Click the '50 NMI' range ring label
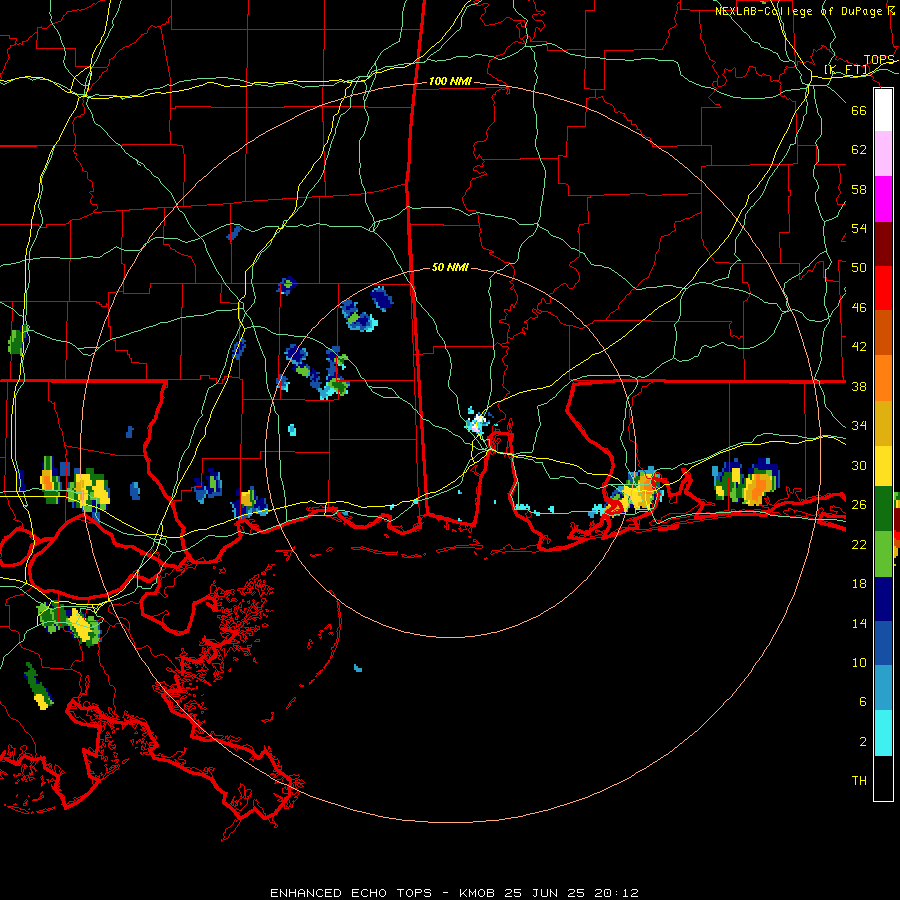This screenshot has width=900, height=900. coord(450,267)
